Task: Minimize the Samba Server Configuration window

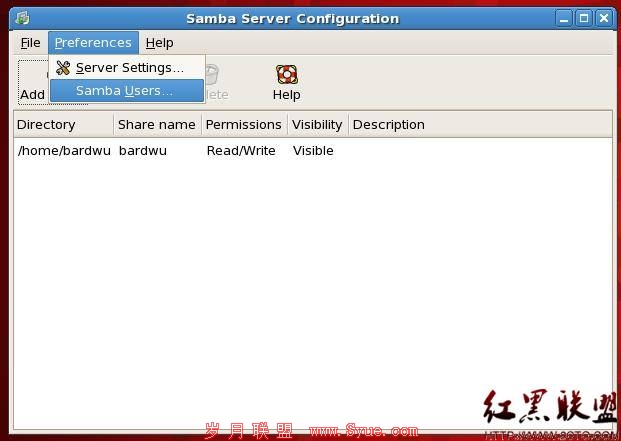Action: click(564, 18)
